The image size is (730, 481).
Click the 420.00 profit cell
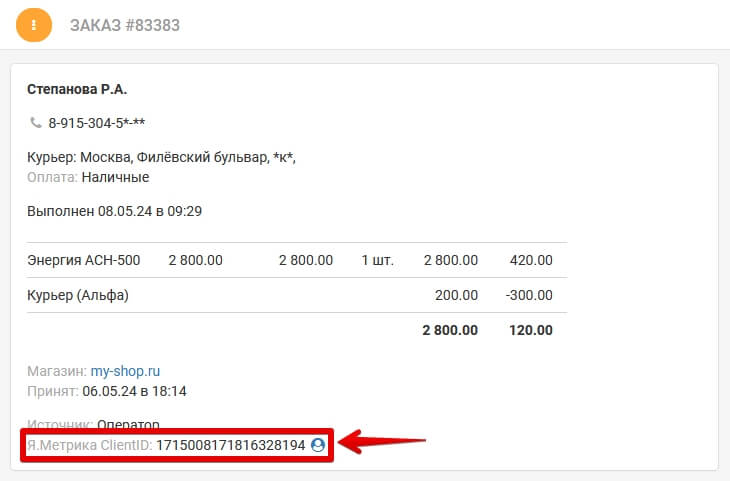click(531, 260)
